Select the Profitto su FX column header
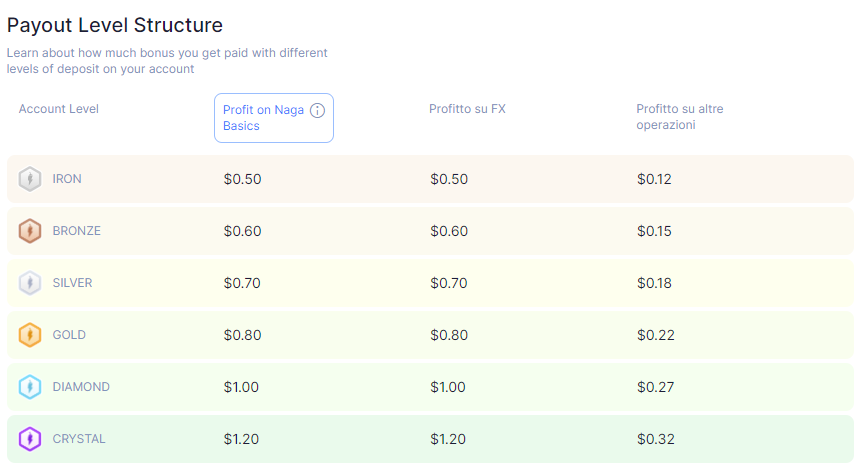This screenshot has height=471, width=860. pos(467,109)
